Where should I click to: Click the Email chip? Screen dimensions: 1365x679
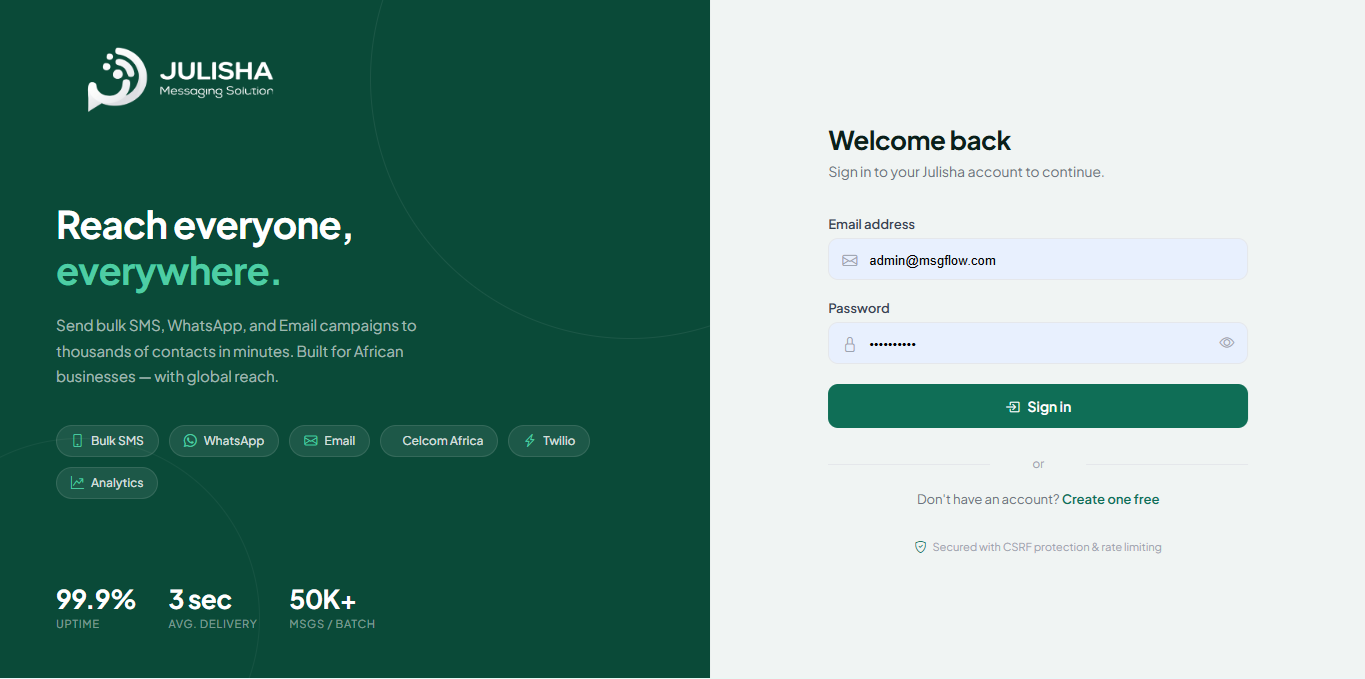[x=330, y=441]
